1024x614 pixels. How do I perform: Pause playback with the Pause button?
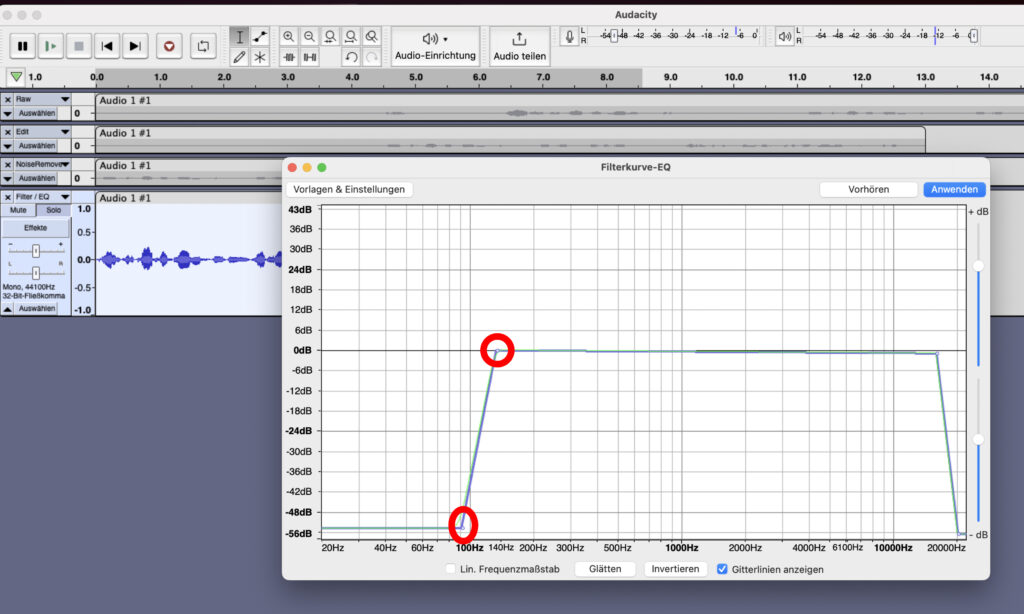(x=22, y=46)
